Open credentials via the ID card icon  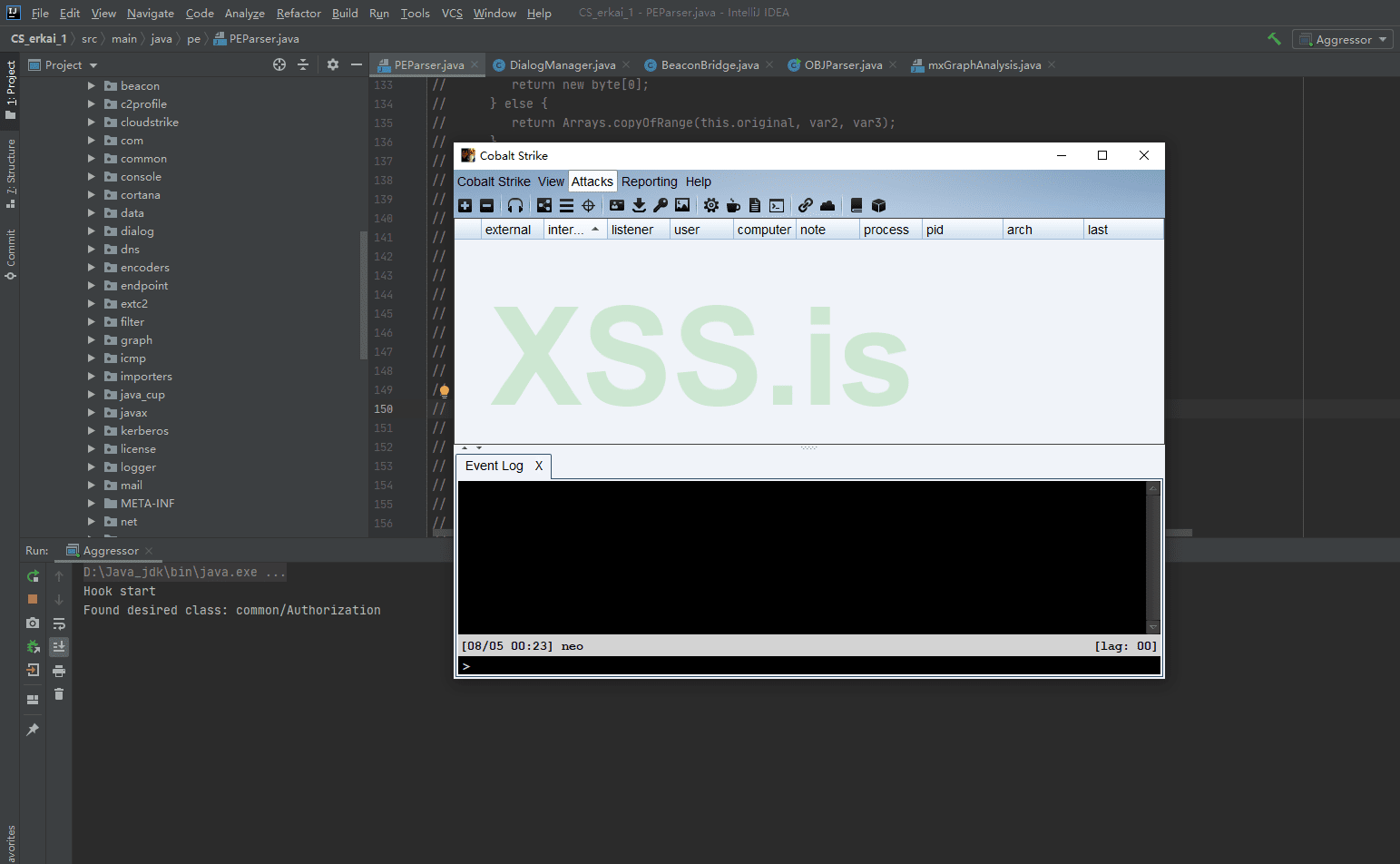click(617, 206)
